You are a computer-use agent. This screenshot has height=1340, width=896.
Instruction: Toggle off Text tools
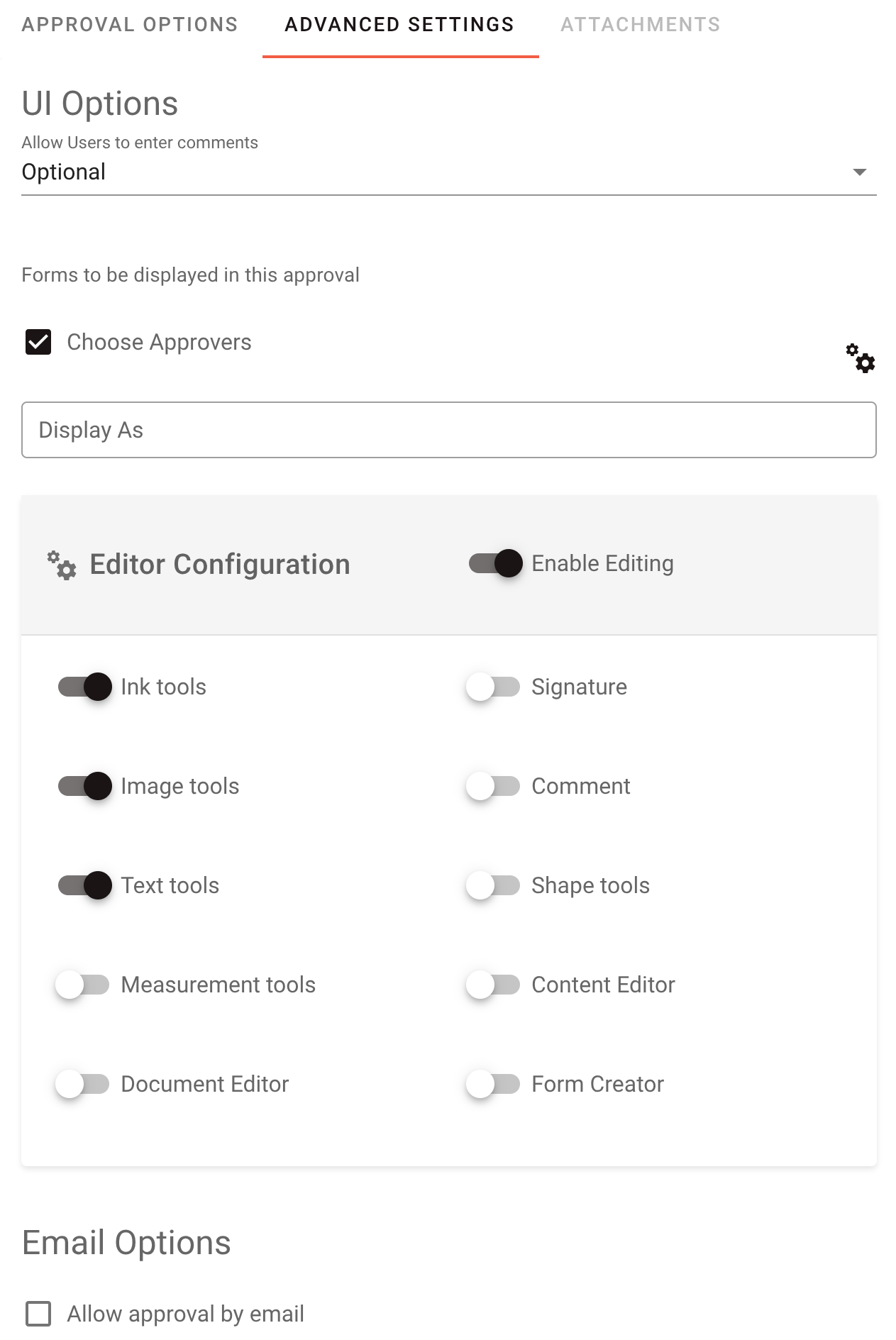point(84,885)
